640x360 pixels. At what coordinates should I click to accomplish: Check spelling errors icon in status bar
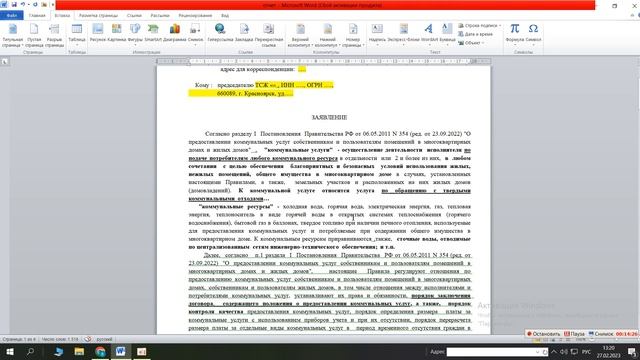[x=87, y=339]
